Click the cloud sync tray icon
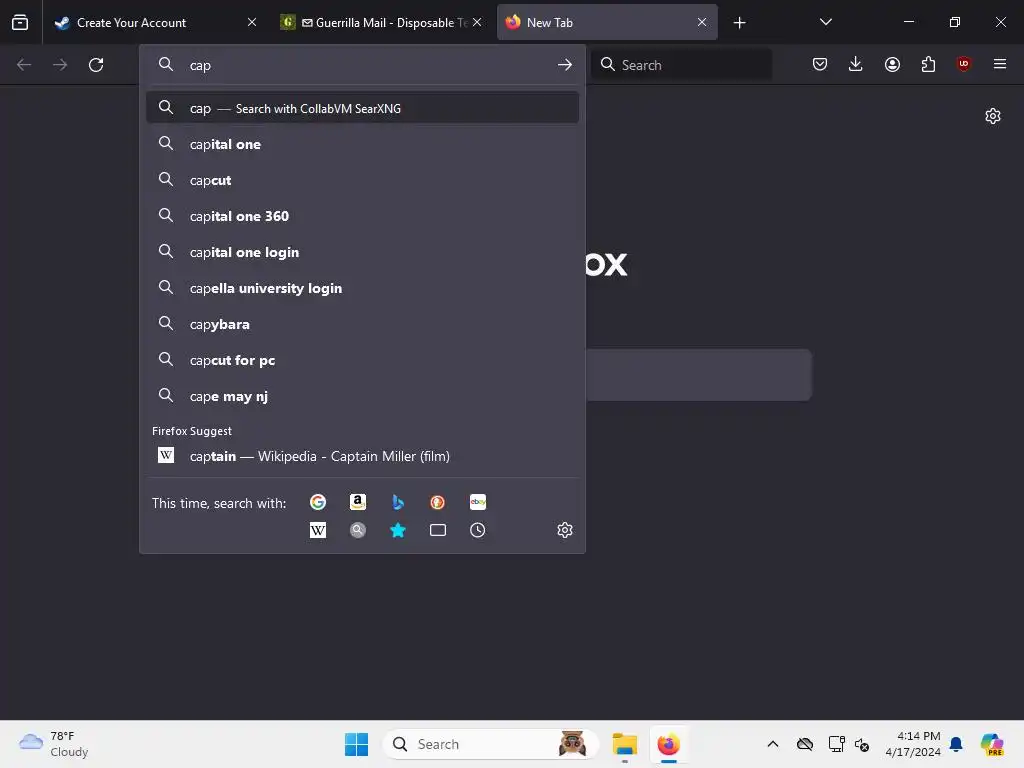1024x768 pixels. click(x=805, y=744)
